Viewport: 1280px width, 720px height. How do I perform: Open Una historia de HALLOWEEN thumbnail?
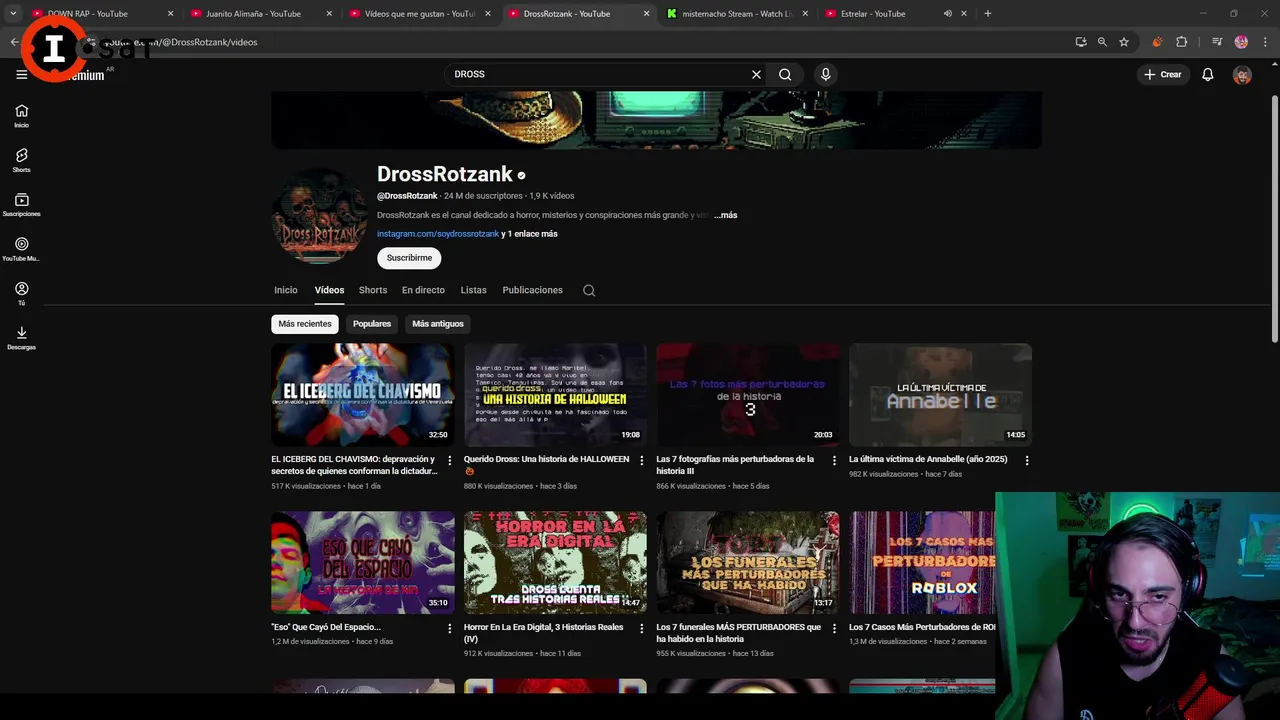(x=555, y=394)
